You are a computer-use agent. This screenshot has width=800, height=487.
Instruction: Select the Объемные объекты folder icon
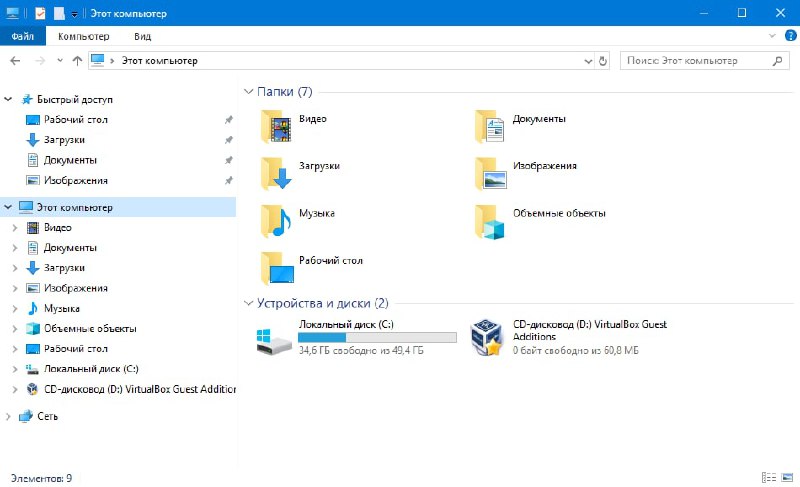(x=490, y=221)
